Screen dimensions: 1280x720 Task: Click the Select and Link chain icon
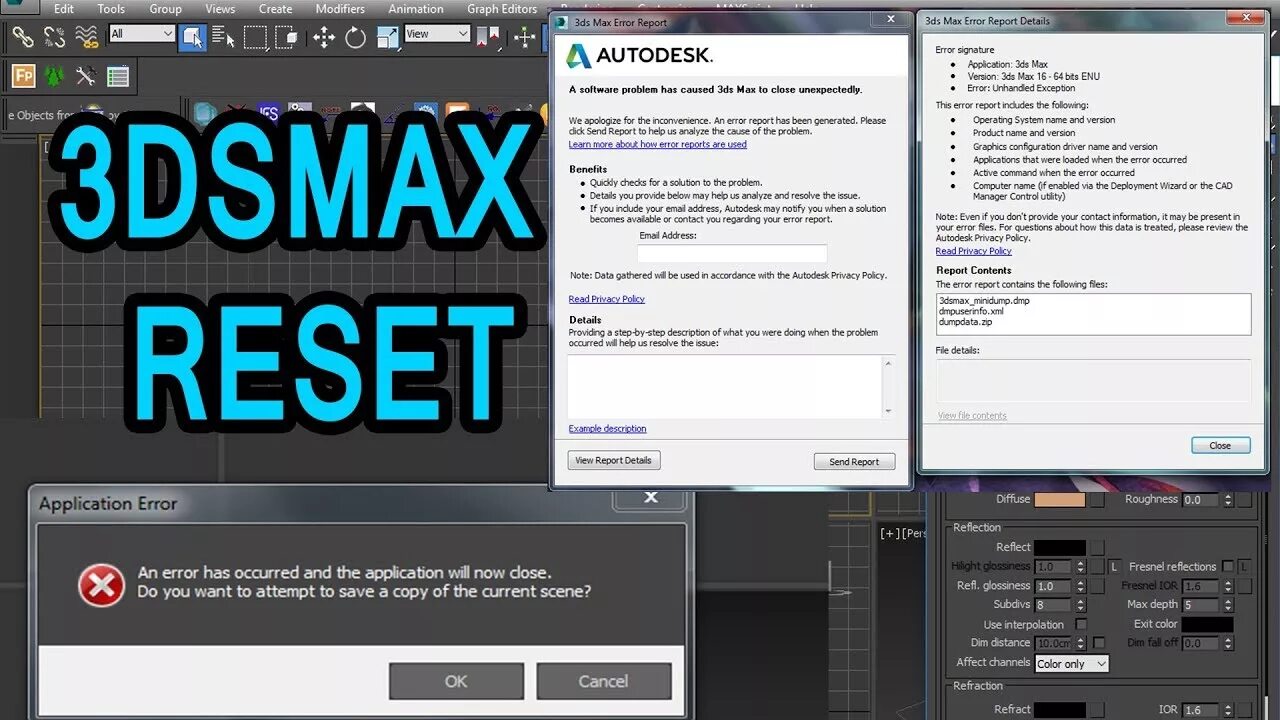click(22, 38)
